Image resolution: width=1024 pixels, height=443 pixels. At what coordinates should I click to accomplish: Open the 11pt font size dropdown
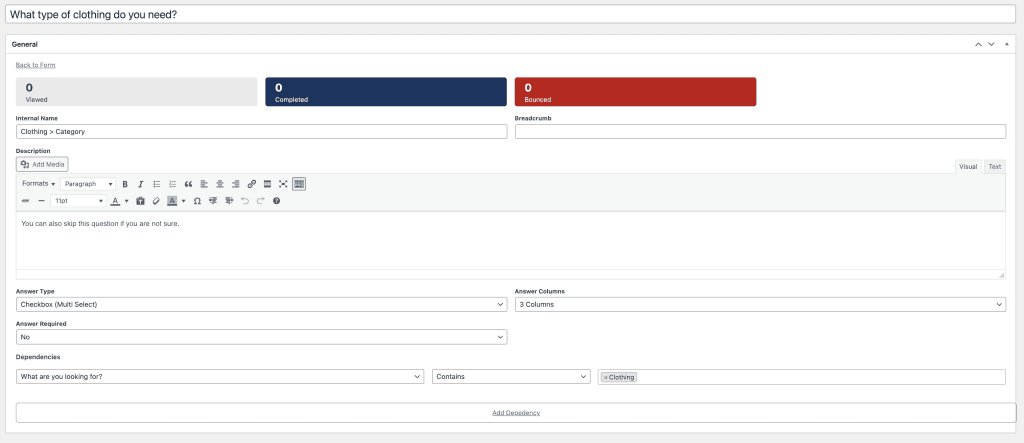click(x=78, y=201)
